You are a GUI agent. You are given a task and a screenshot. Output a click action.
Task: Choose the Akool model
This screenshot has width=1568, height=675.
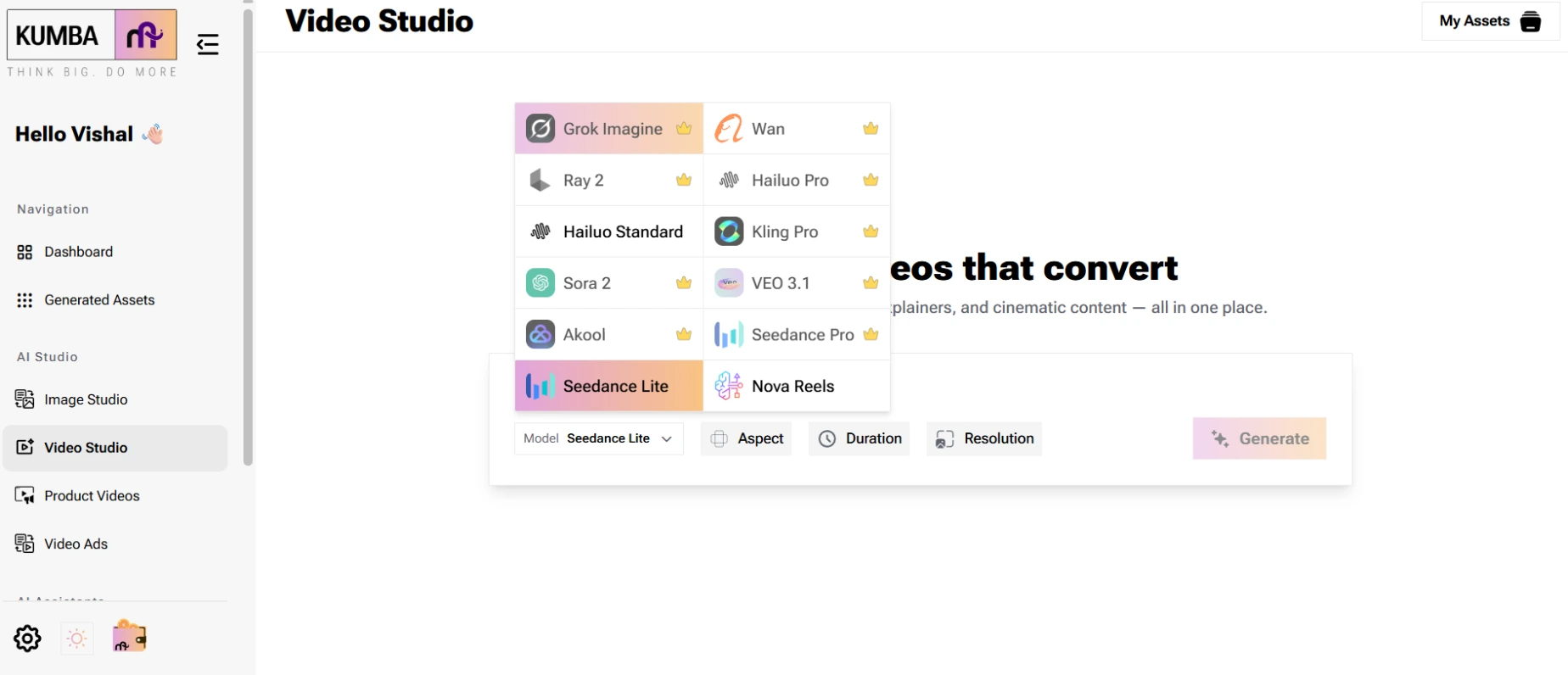609,335
